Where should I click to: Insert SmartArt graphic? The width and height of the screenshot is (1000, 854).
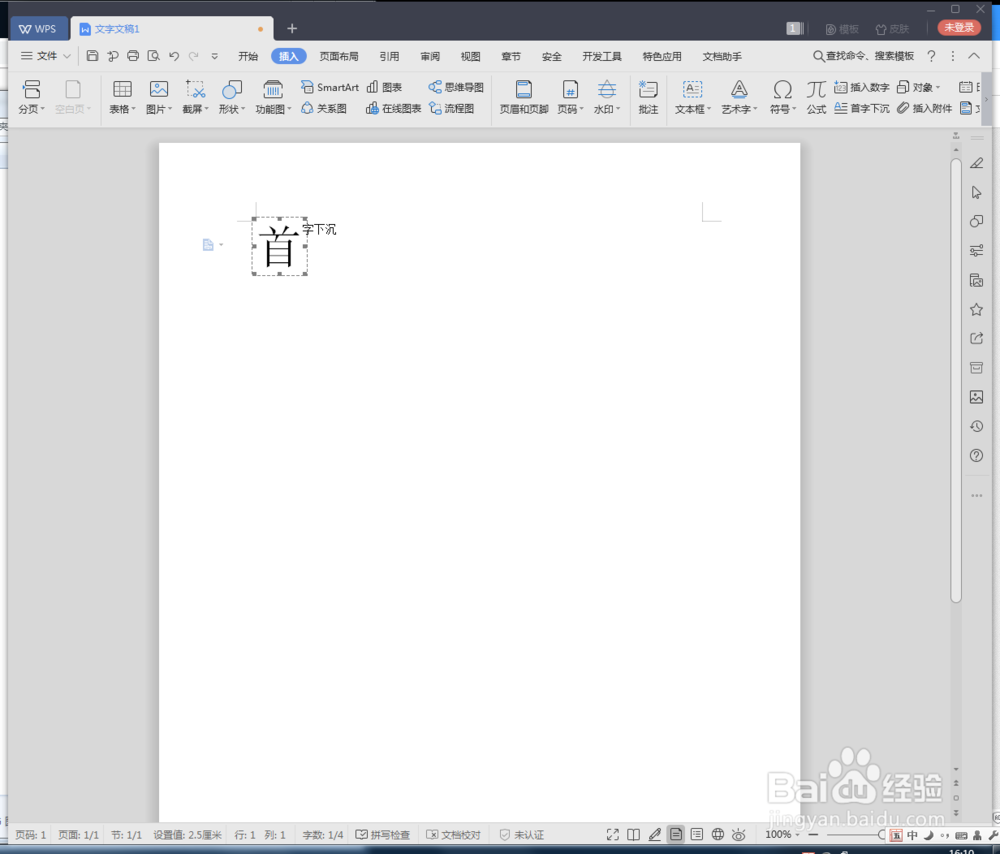coord(330,87)
